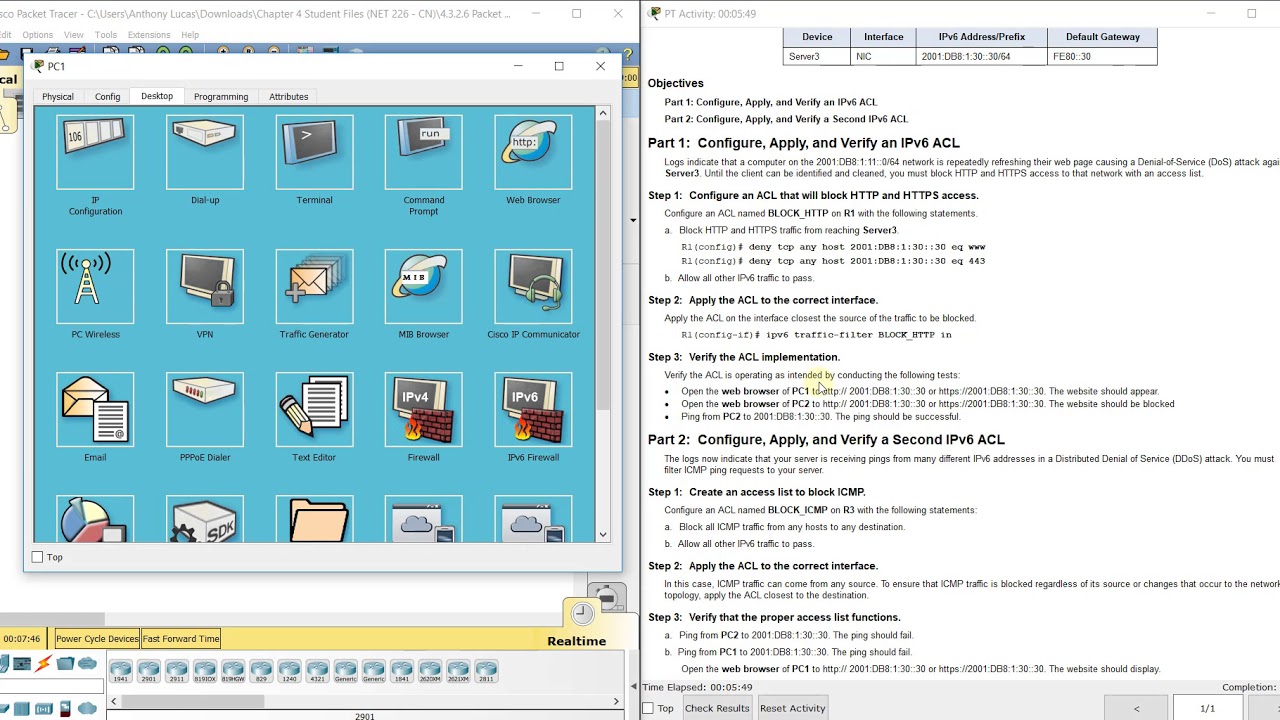Open the Dial-up desktop app

(205, 152)
